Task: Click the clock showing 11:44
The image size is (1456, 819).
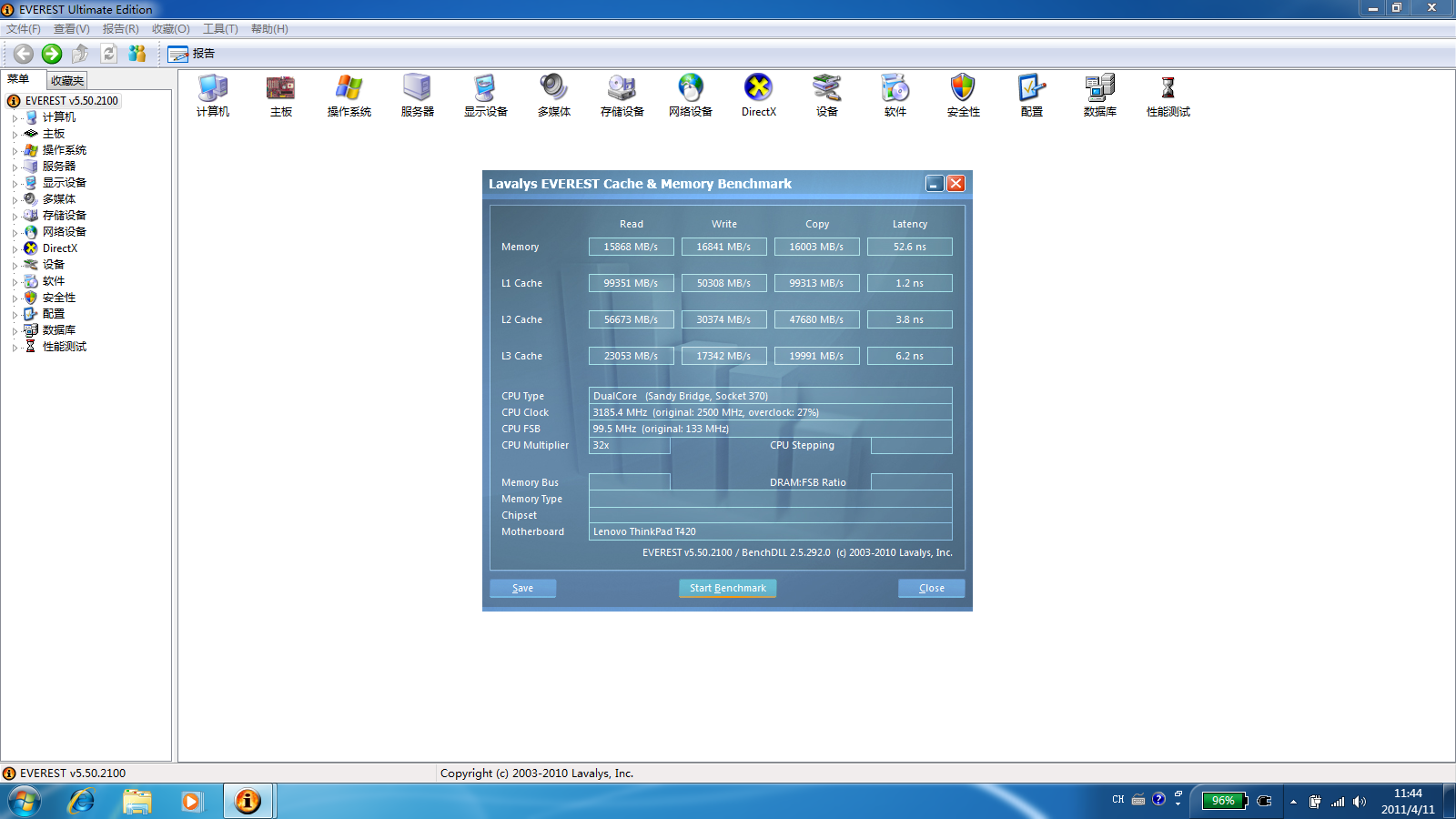Action: 1408,794
